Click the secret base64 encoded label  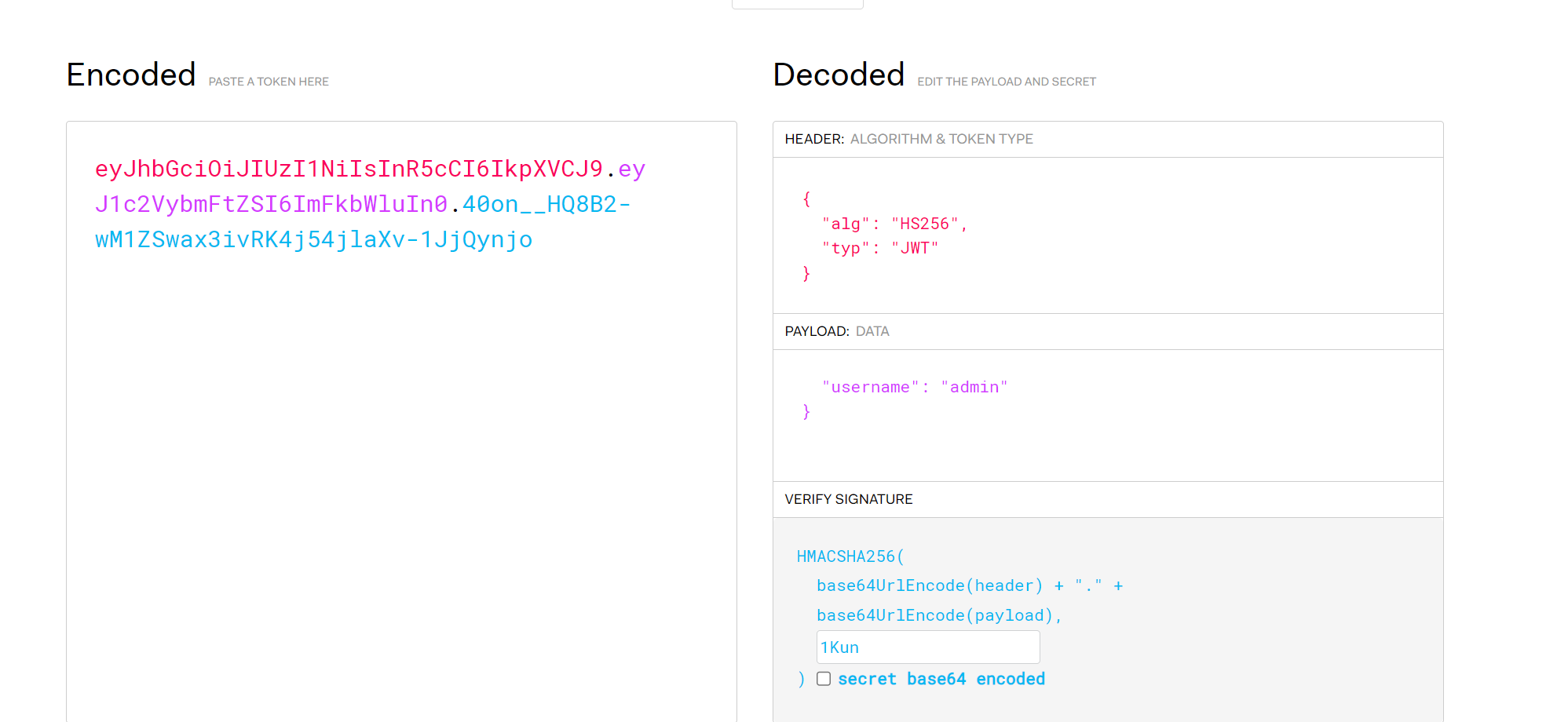(941, 679)
